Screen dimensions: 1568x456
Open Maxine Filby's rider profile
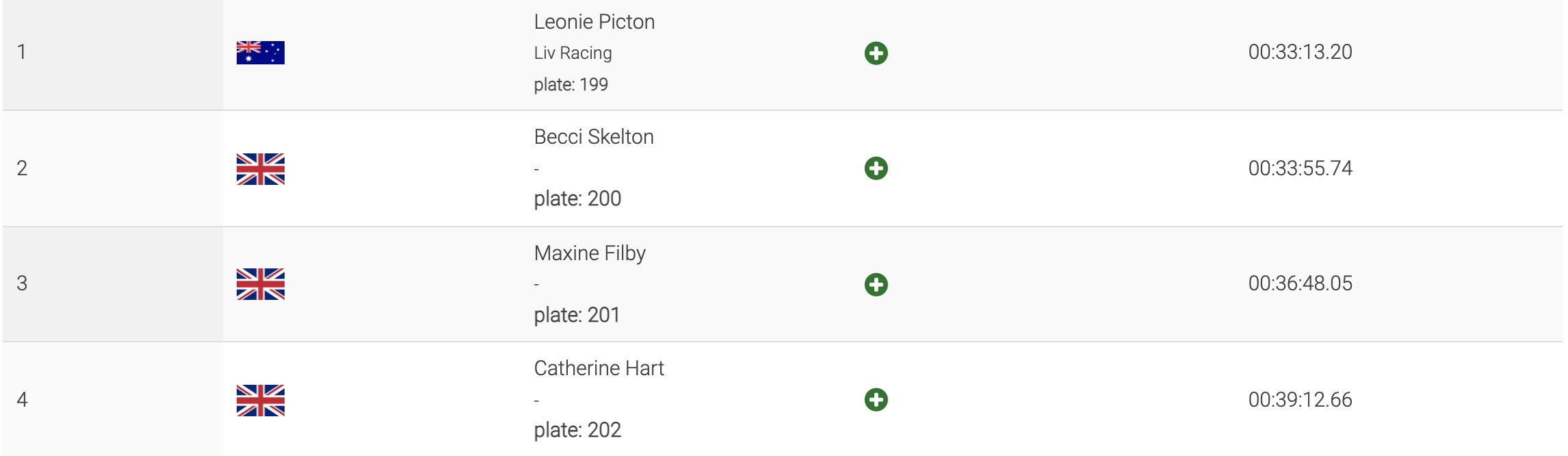(589, 253)
